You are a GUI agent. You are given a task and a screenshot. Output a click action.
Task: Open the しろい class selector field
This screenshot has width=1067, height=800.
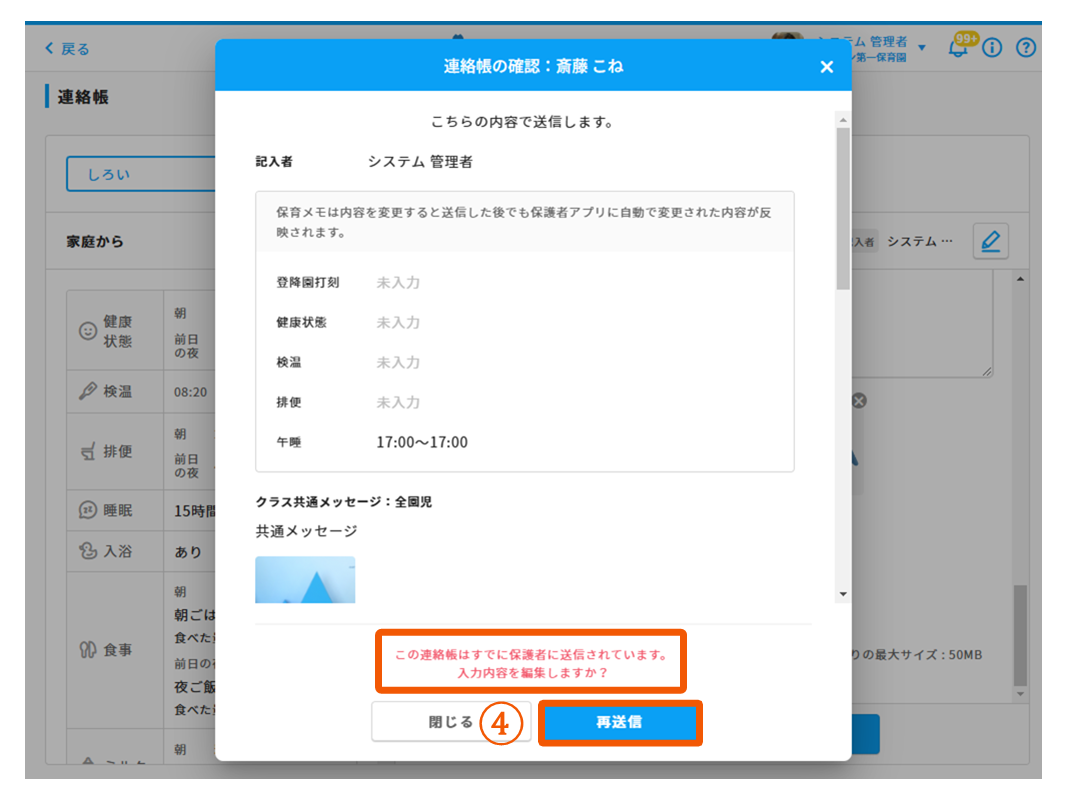pyautogui.click(x=140, y=174)
